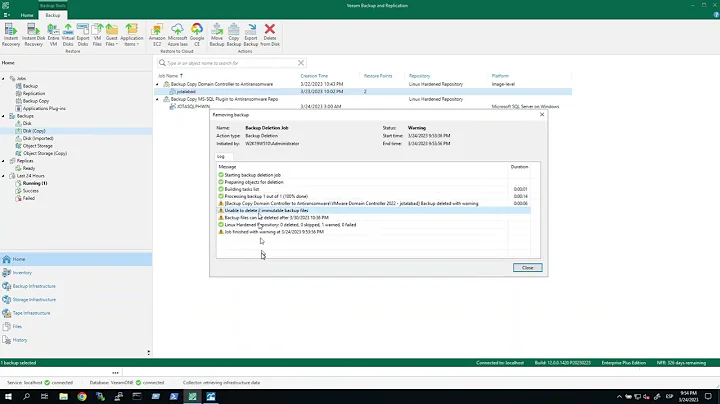
Task: Sort by Job Name column header
Action: pyautogui.click(x=168, y=76)
